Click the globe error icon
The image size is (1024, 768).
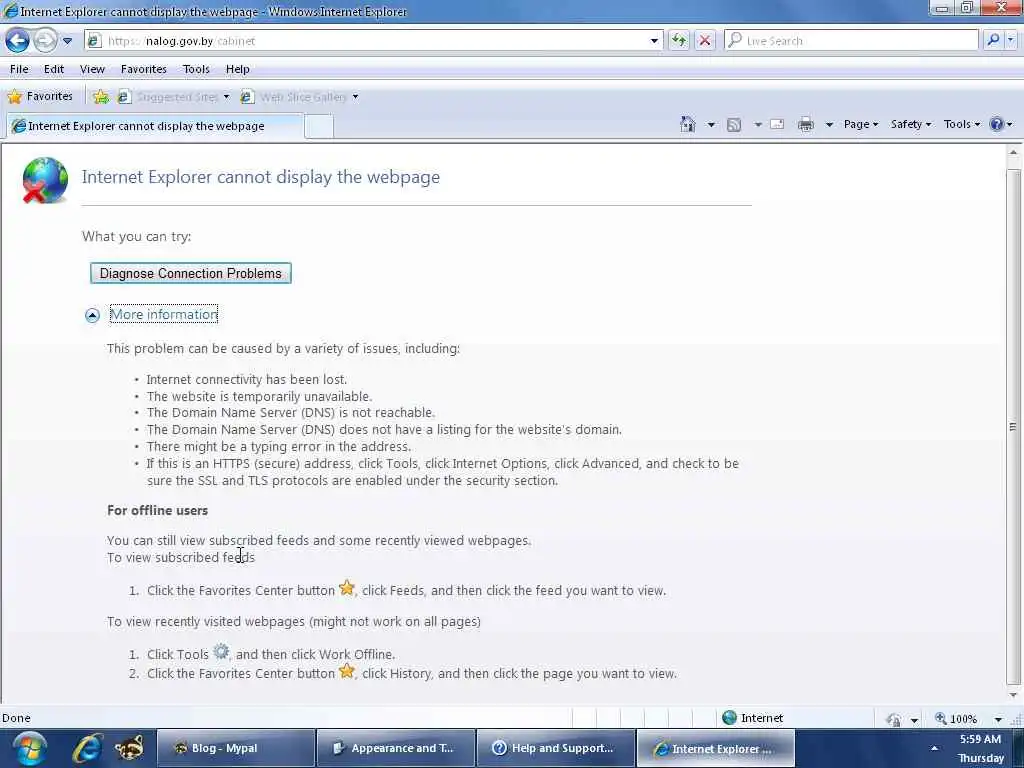[x=45, y=180]
